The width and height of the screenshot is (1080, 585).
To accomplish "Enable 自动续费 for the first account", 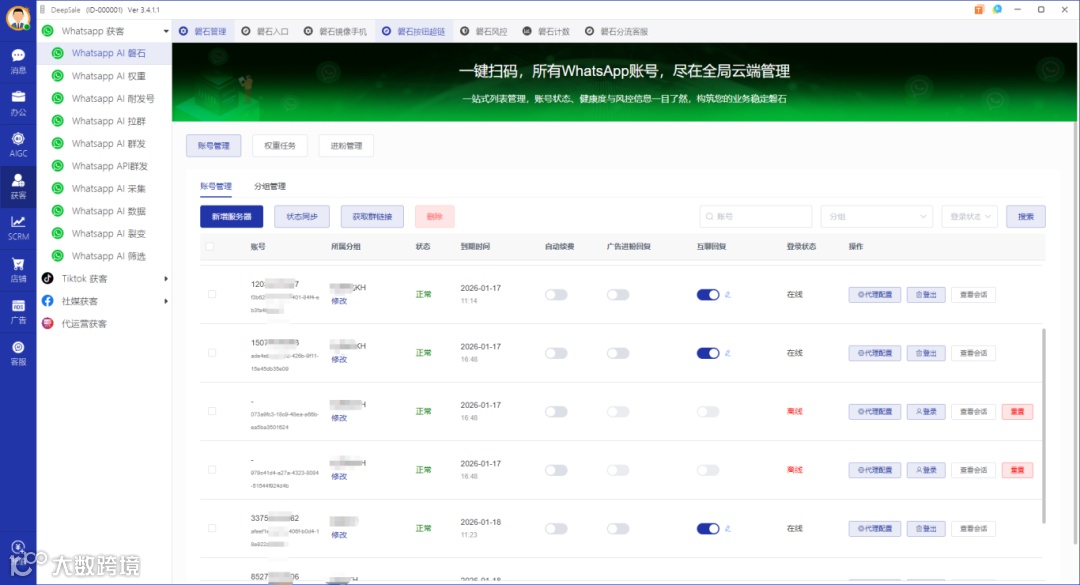I will click(557, 294).
